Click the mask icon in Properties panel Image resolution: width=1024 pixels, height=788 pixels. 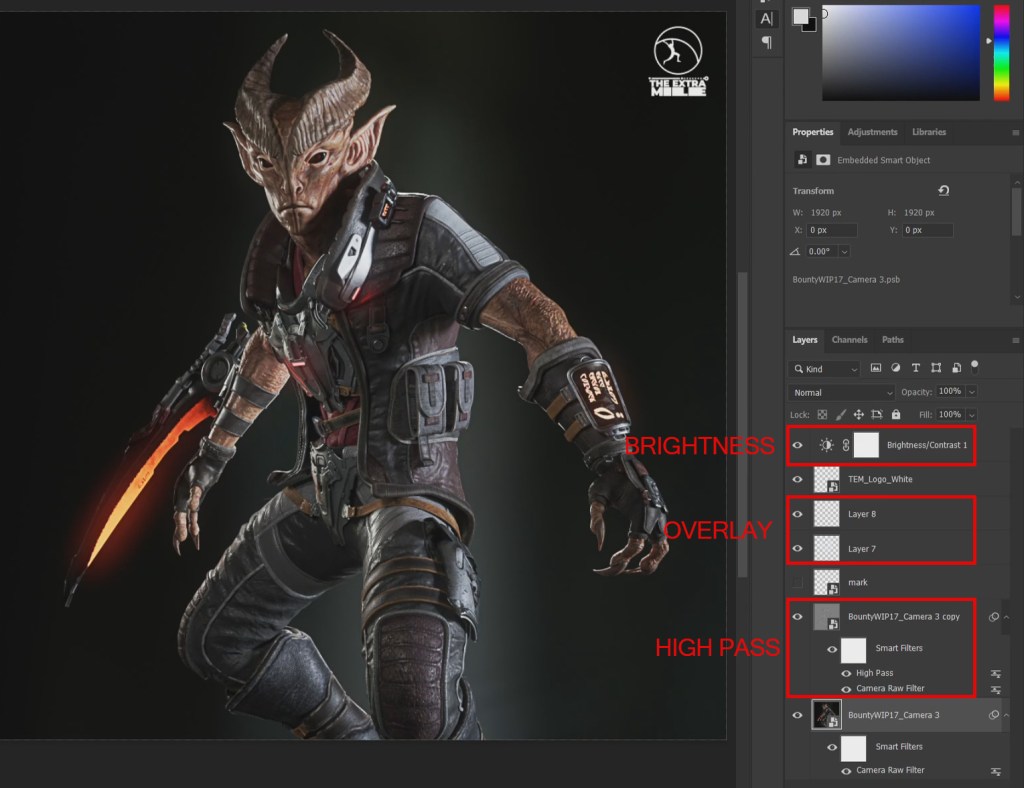click(823, 159)
